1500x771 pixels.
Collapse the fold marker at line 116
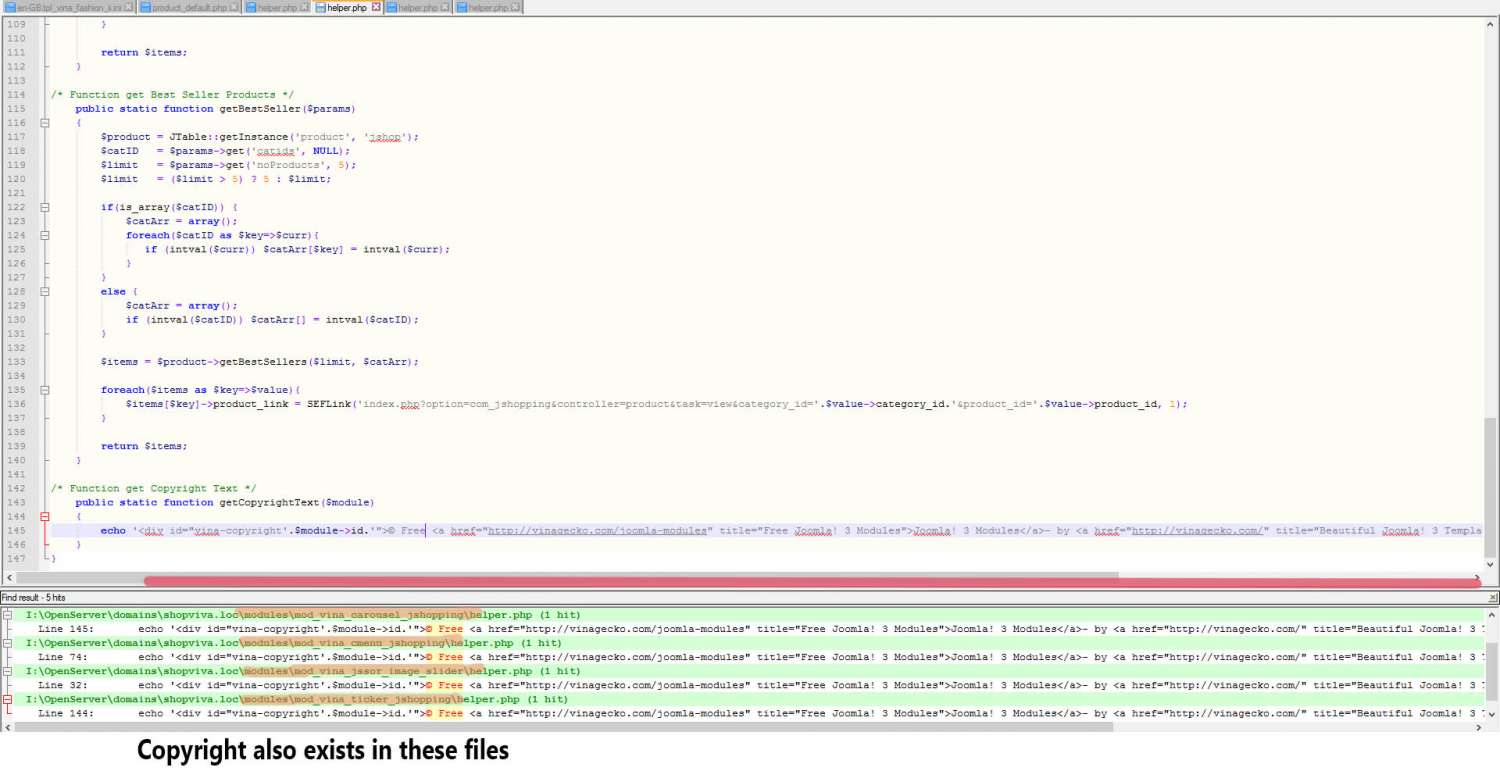(x=44, y=123)
